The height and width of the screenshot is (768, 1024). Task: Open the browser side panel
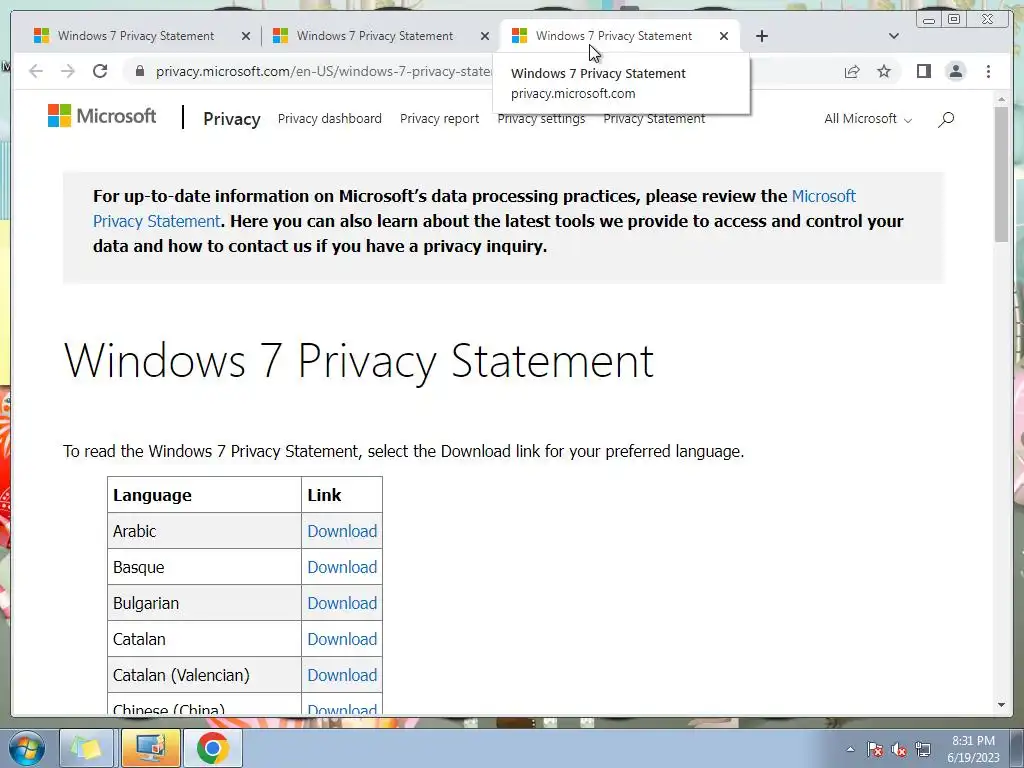[x=923, y=71]
